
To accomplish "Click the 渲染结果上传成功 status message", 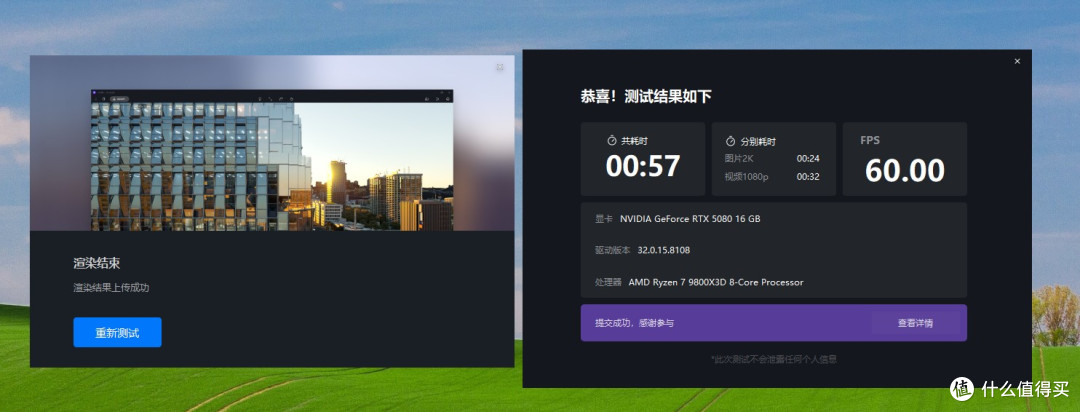I will click(x=112, y=288).
